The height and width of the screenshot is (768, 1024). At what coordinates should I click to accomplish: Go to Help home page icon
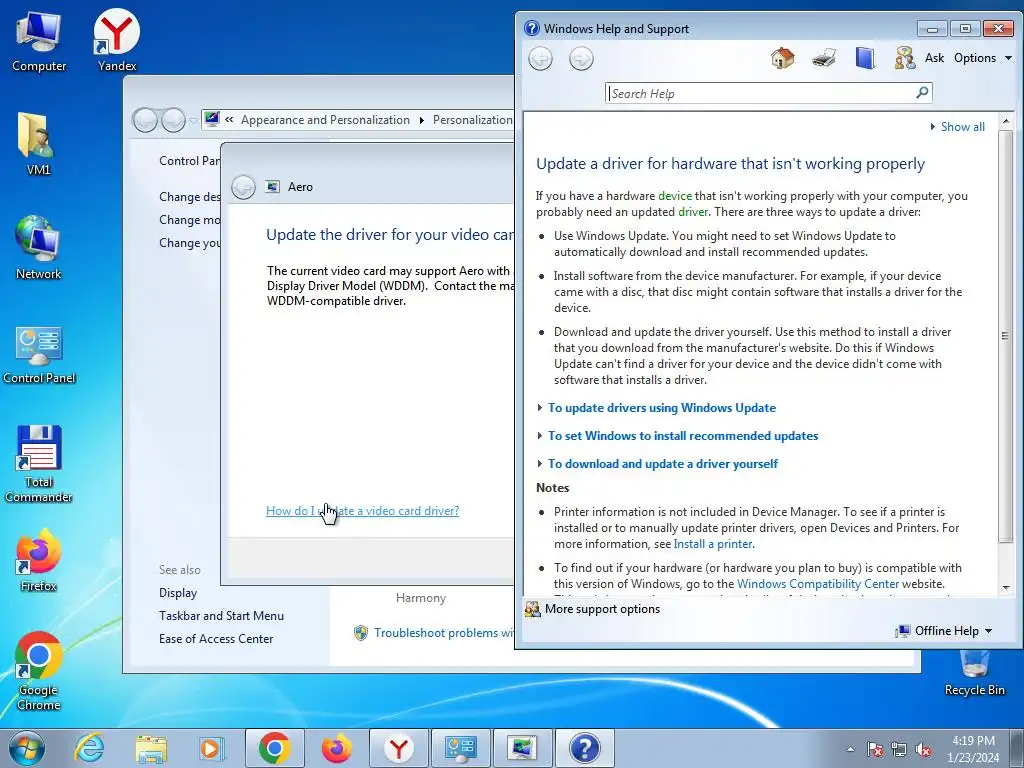tap(782, 58)
